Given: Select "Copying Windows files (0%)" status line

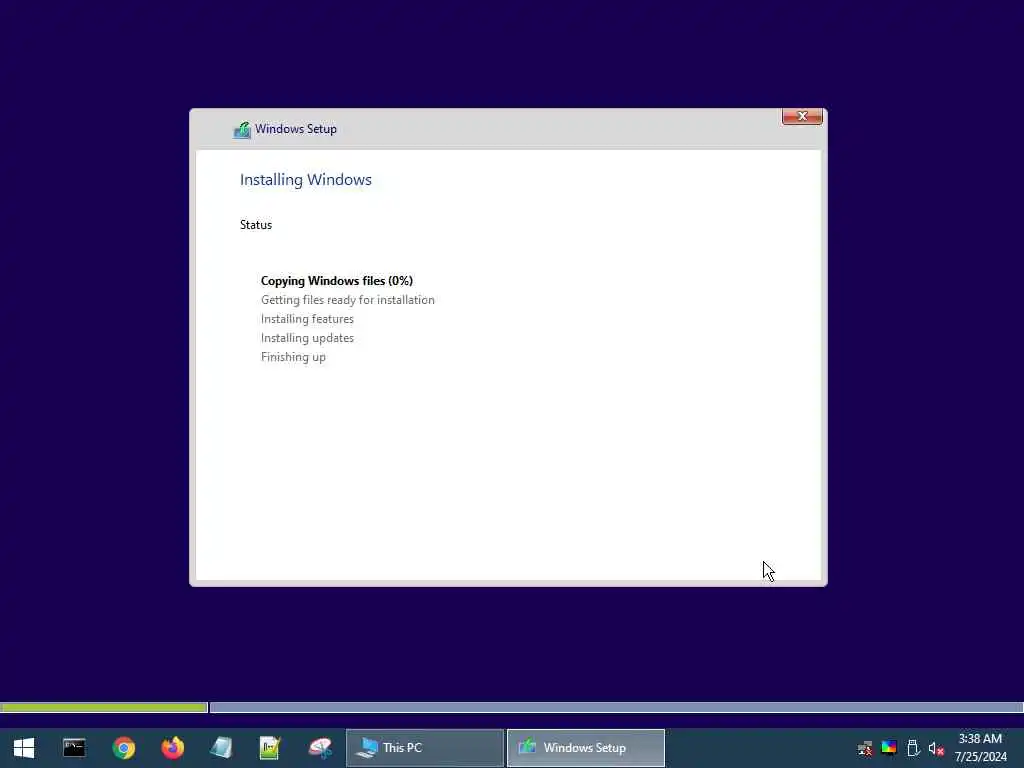Looking at the screenshot, I should click(x=337, y=281).
